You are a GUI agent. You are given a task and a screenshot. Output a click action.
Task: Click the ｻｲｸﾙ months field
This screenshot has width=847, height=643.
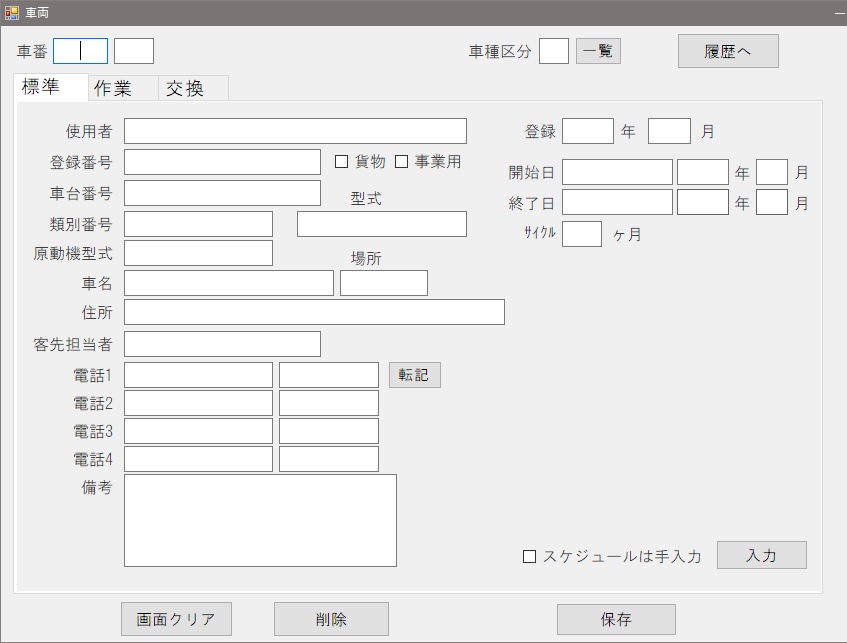pyautogui.click(x=581, y=234)
